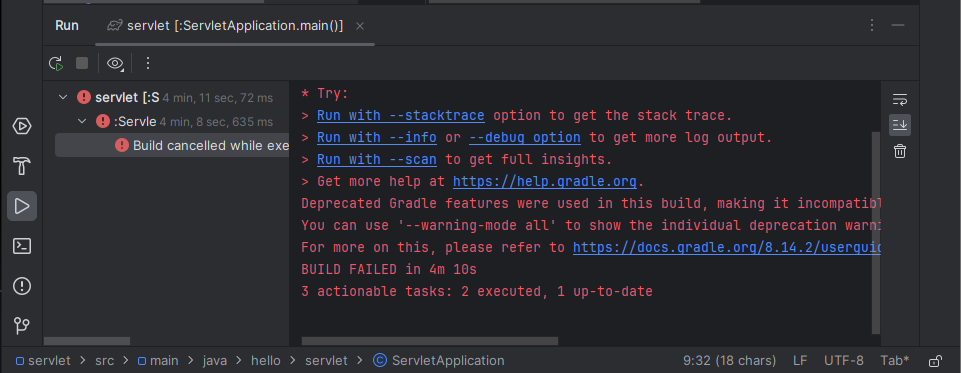This screenshot has height=373, width=961.
Task: Click the --debug option link
Action: coord(525,138)
